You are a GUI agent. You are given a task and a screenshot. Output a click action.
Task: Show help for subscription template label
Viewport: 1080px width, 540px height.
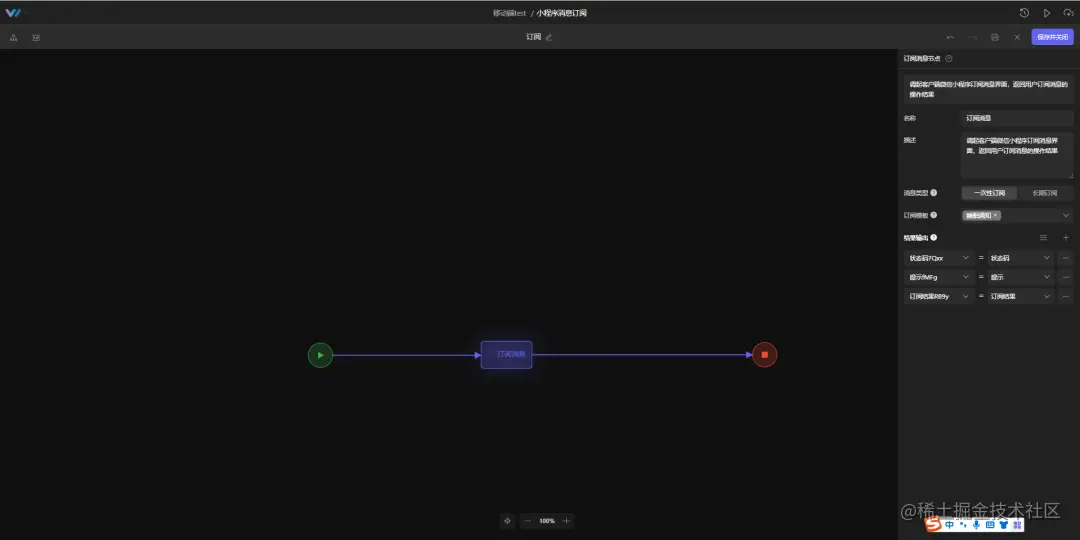pyautogui.click(x=933, y=215)
